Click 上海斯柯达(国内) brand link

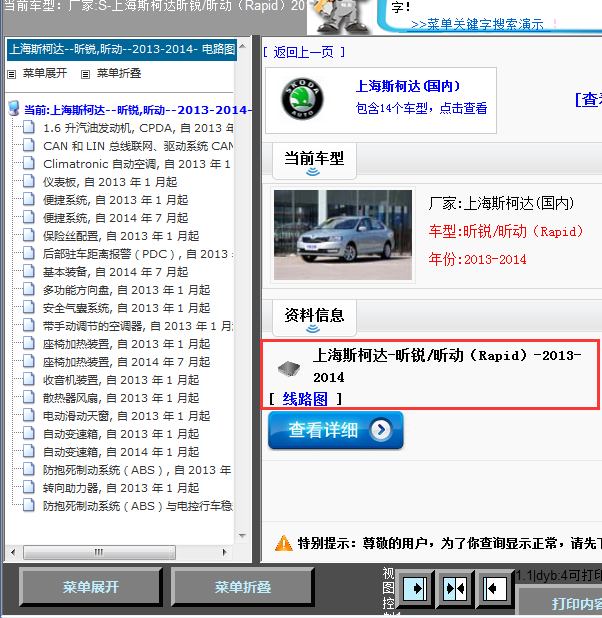[x=408, y=86]
